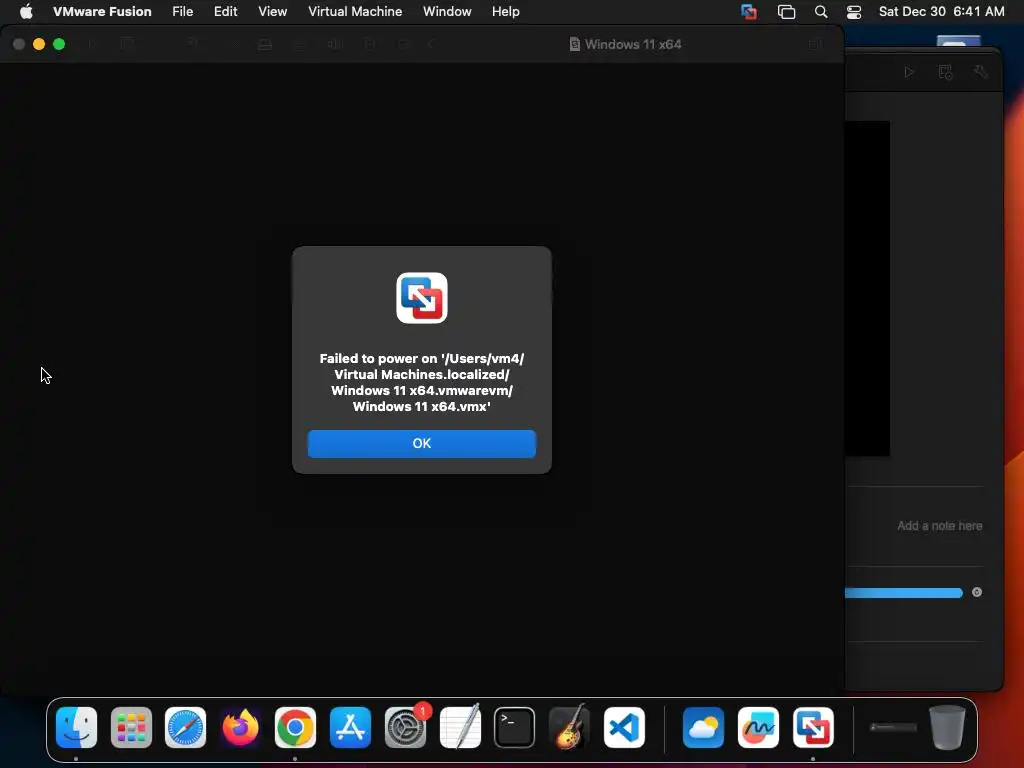Open the App Store from the Dock

point(350,727)
